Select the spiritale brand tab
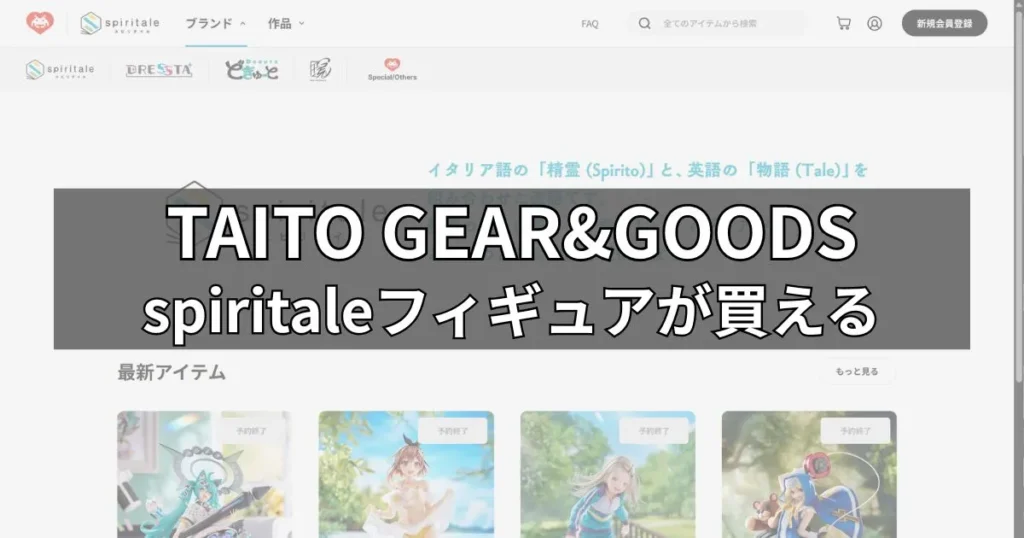This screenshot has width=1024, height=538. [60, 69]
